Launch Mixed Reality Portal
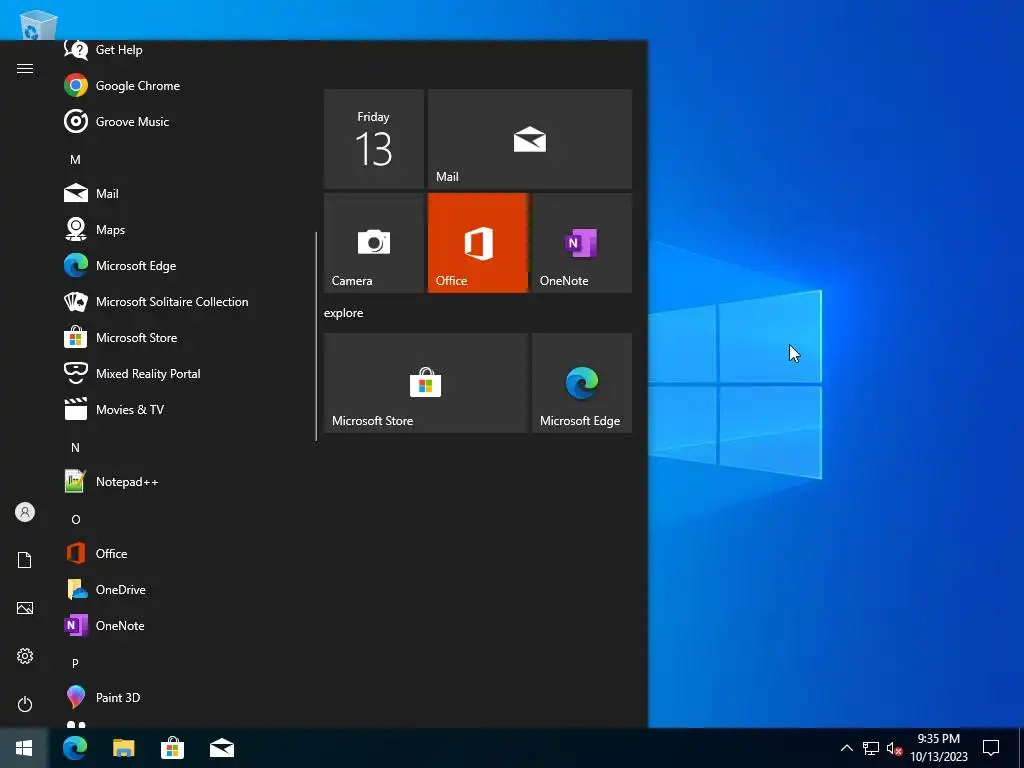1024x768 pixels. [183, 373]
